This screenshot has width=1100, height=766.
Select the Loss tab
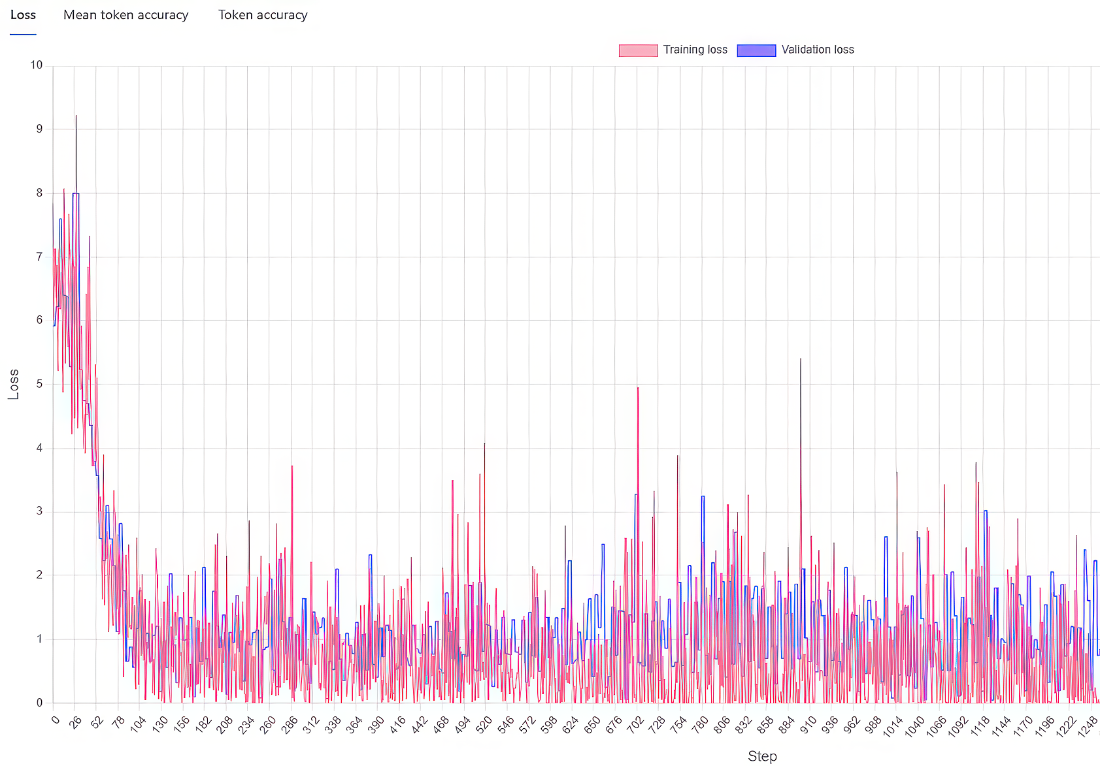pos(23,15)
